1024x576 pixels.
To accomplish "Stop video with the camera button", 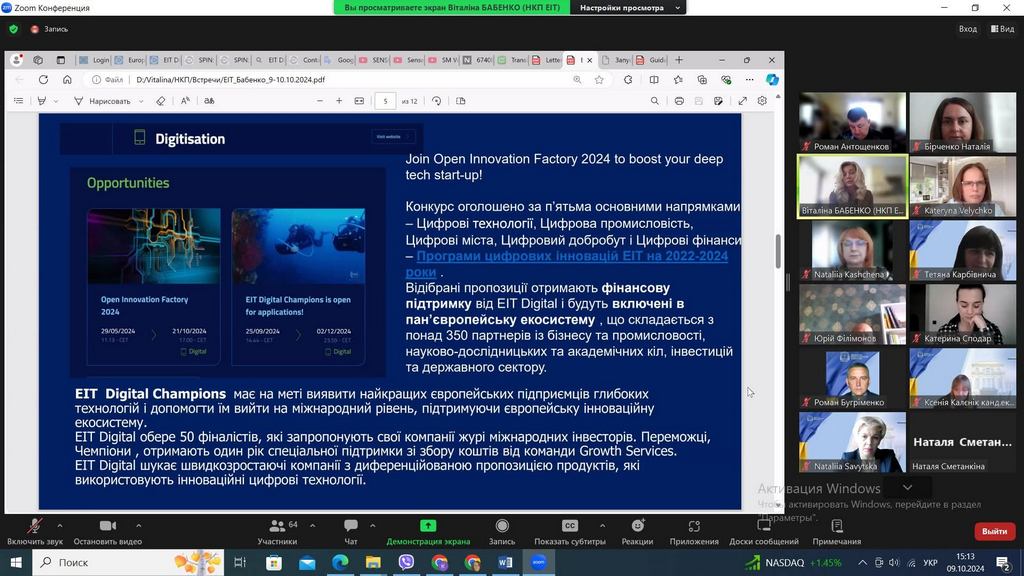I will pyautogui.click(x=107, y=527).
